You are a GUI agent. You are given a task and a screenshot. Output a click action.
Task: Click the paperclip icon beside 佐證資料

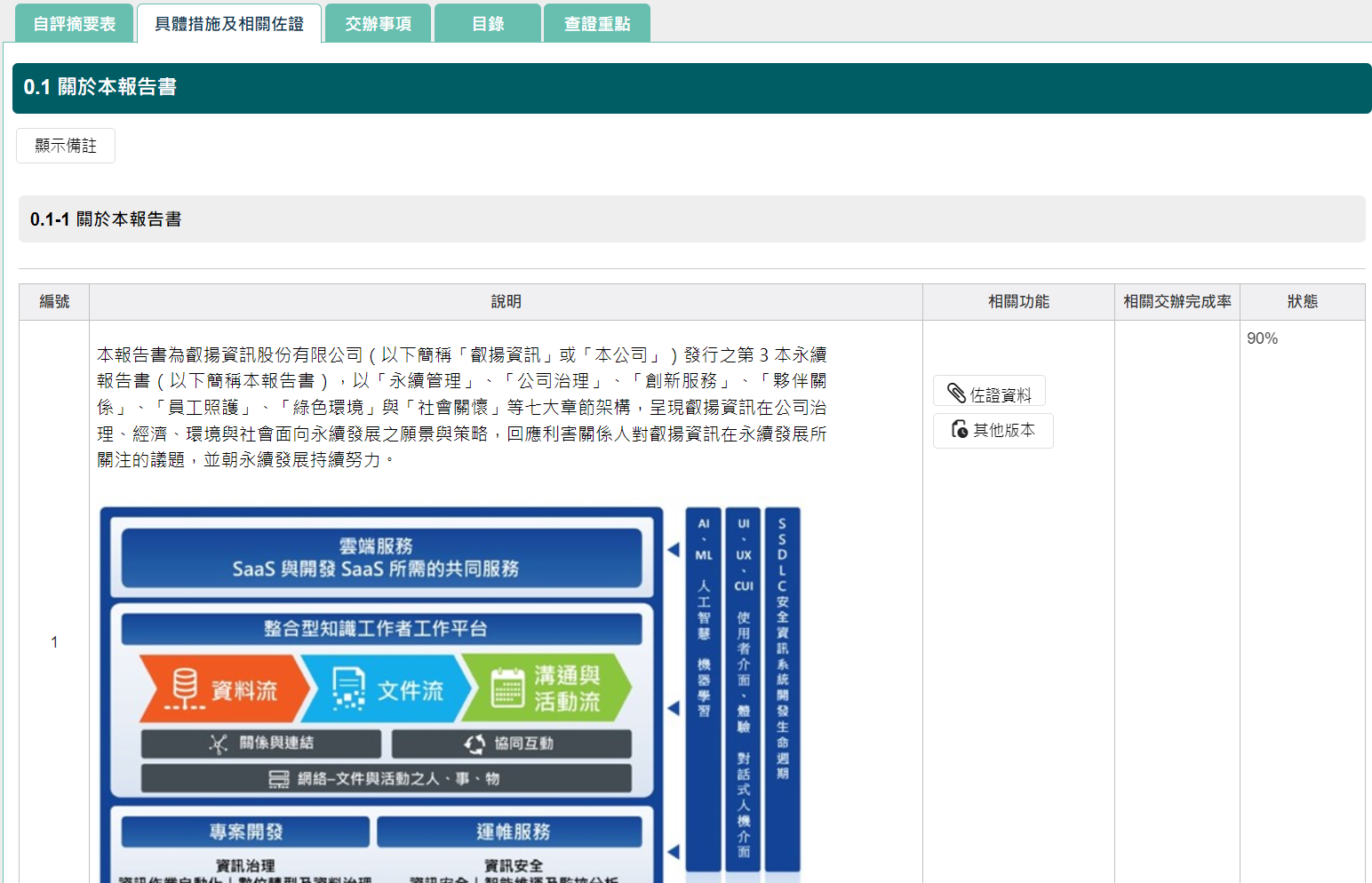point(956,393)
